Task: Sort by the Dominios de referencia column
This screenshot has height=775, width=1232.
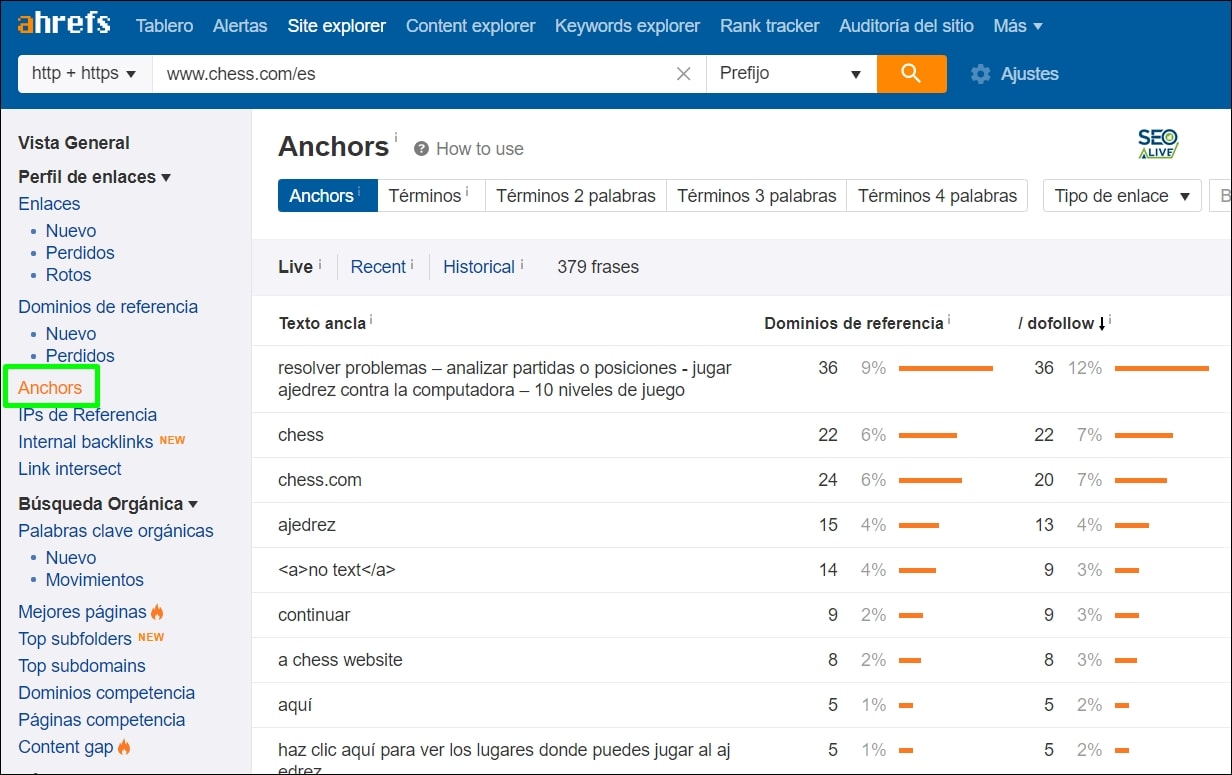Action: pos(855,323)
